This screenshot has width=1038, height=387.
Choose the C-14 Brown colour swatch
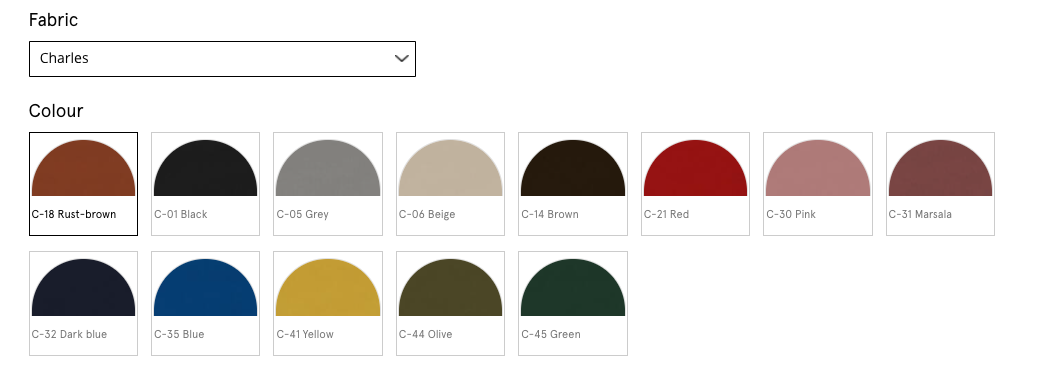click(573, 184)
